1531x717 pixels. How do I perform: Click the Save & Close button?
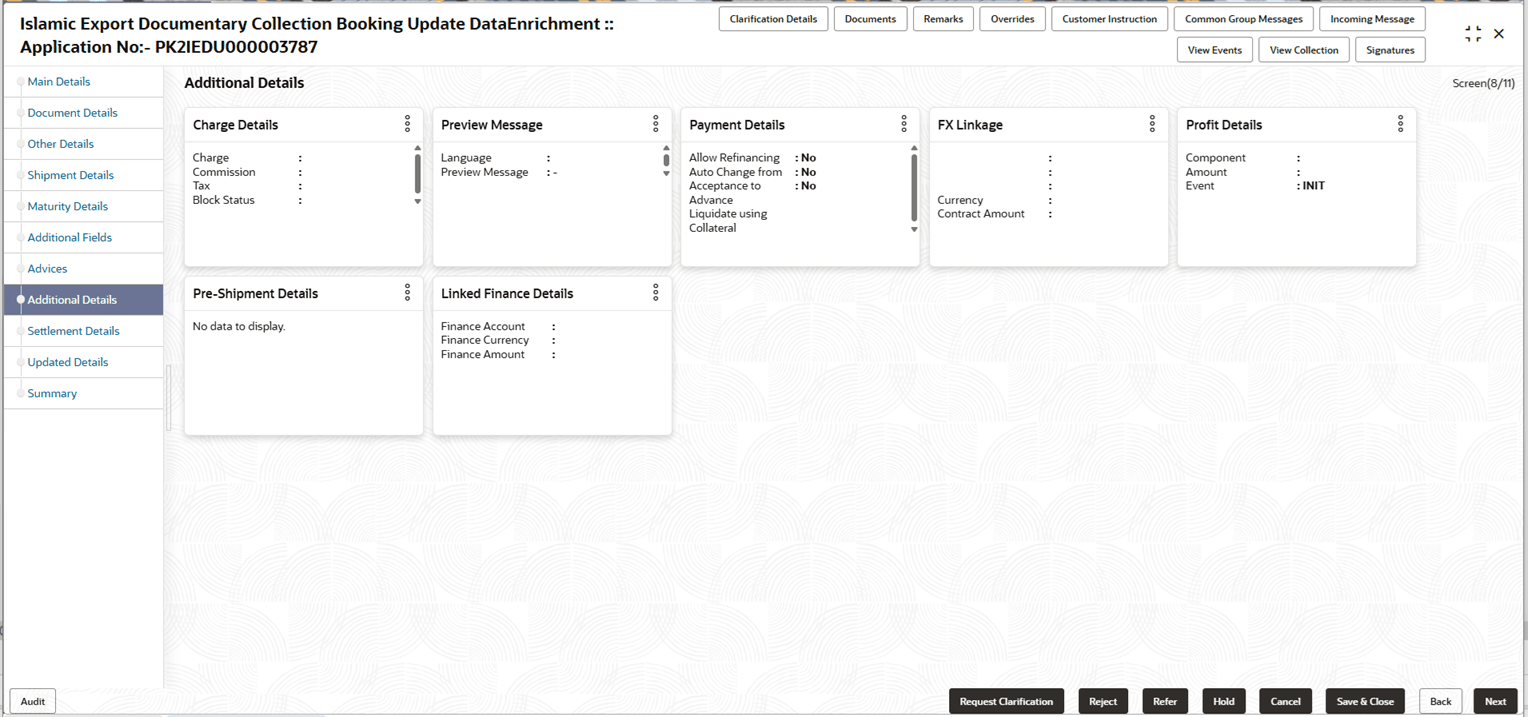coord(1364,701)
